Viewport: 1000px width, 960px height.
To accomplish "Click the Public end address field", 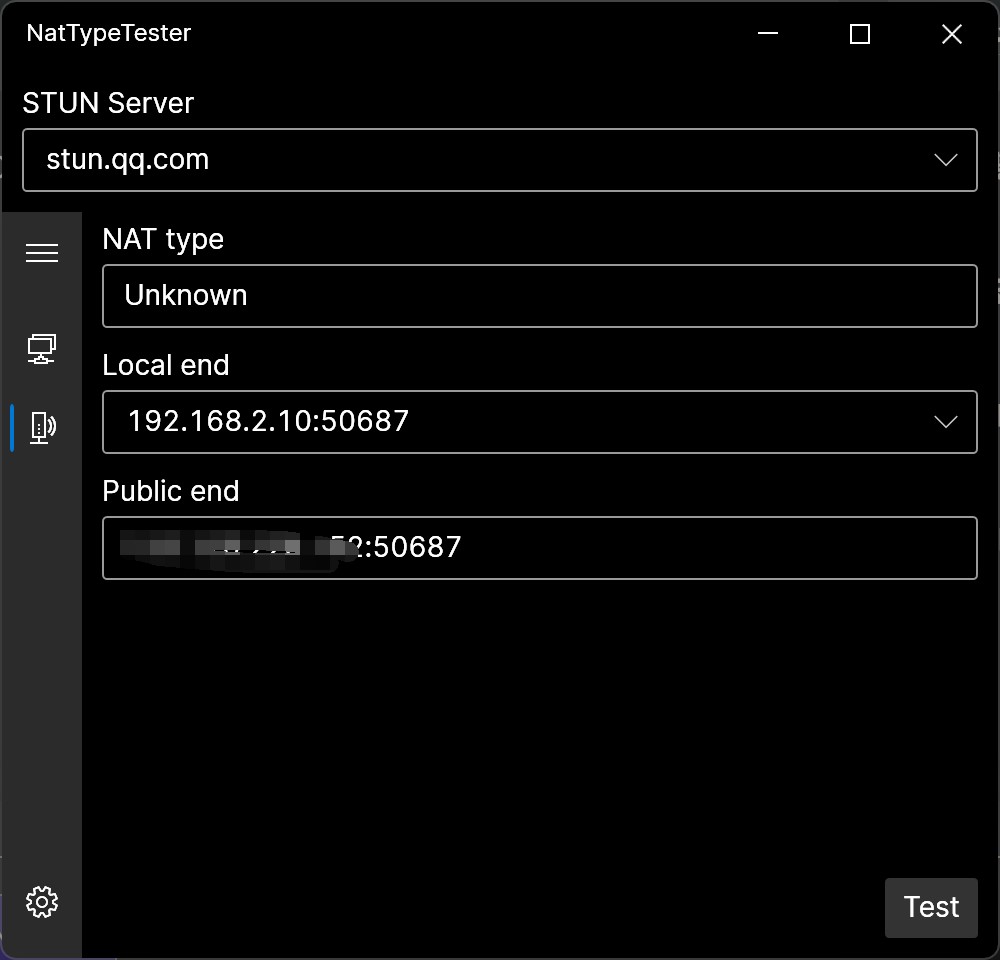I will 540,547.
